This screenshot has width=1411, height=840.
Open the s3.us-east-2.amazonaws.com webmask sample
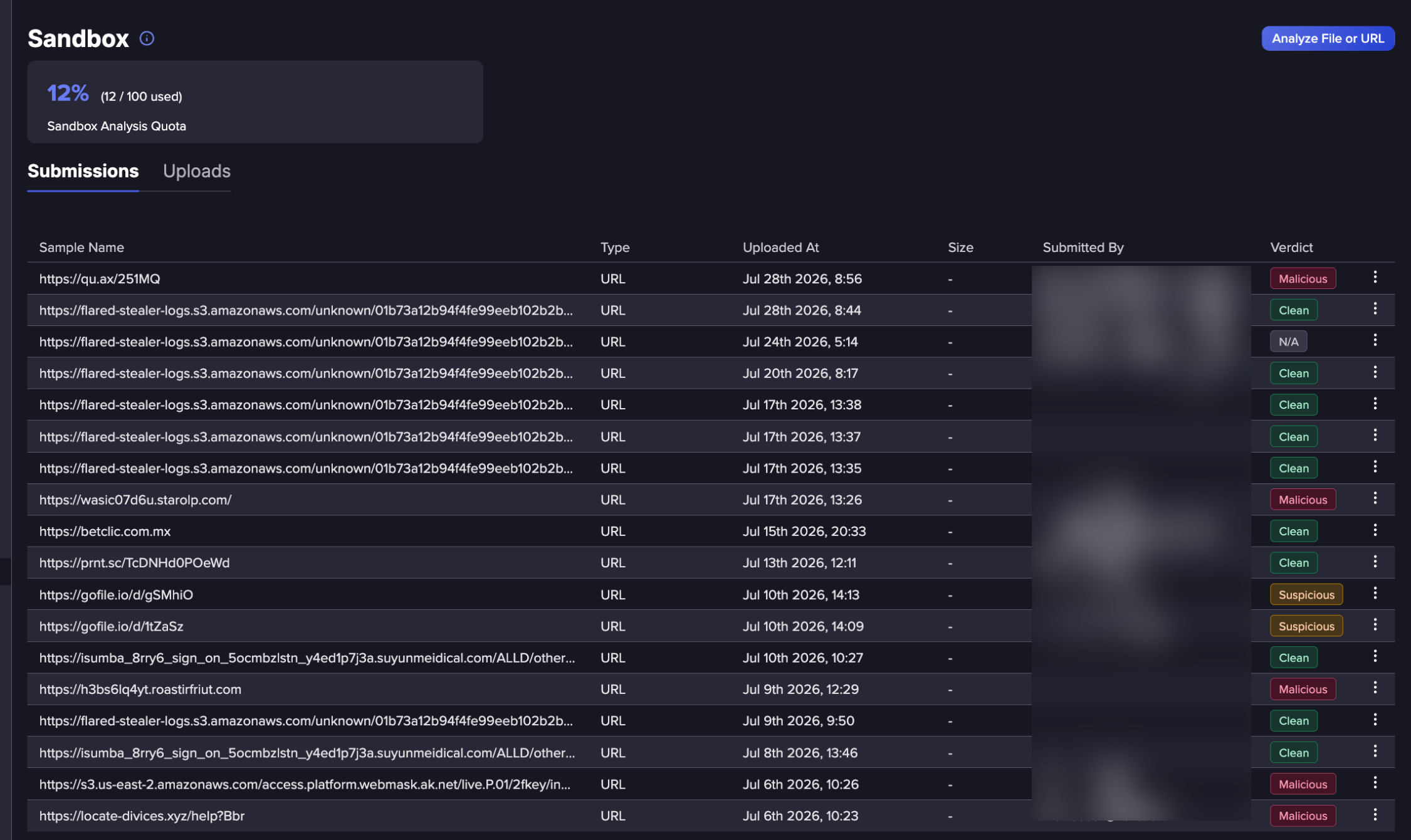tap(305, 784)
